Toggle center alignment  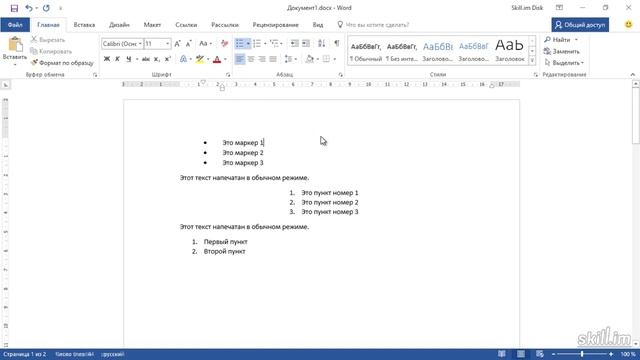click(x=251, y=59)
